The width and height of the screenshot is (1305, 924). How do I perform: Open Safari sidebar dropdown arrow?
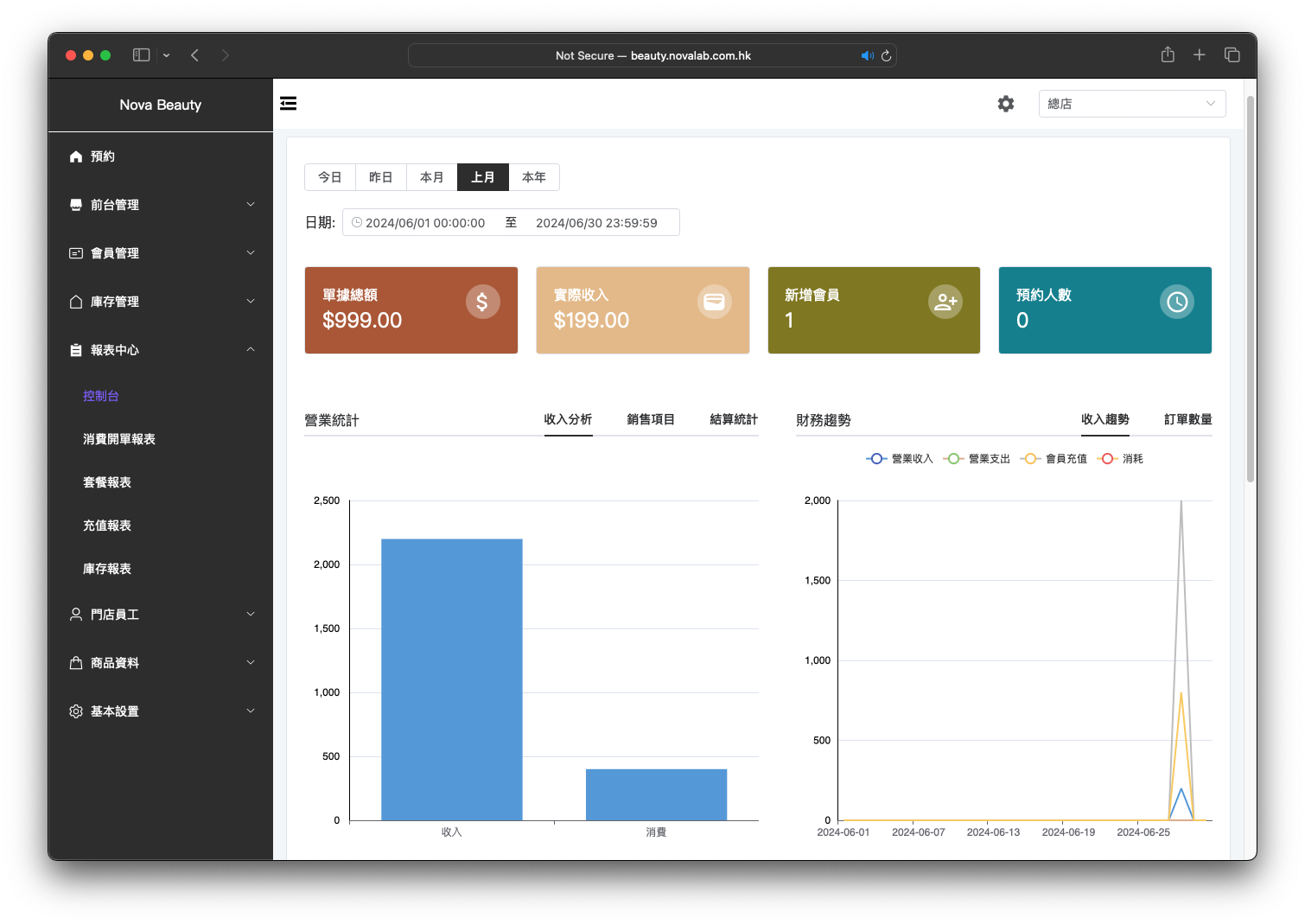[166, 55]
